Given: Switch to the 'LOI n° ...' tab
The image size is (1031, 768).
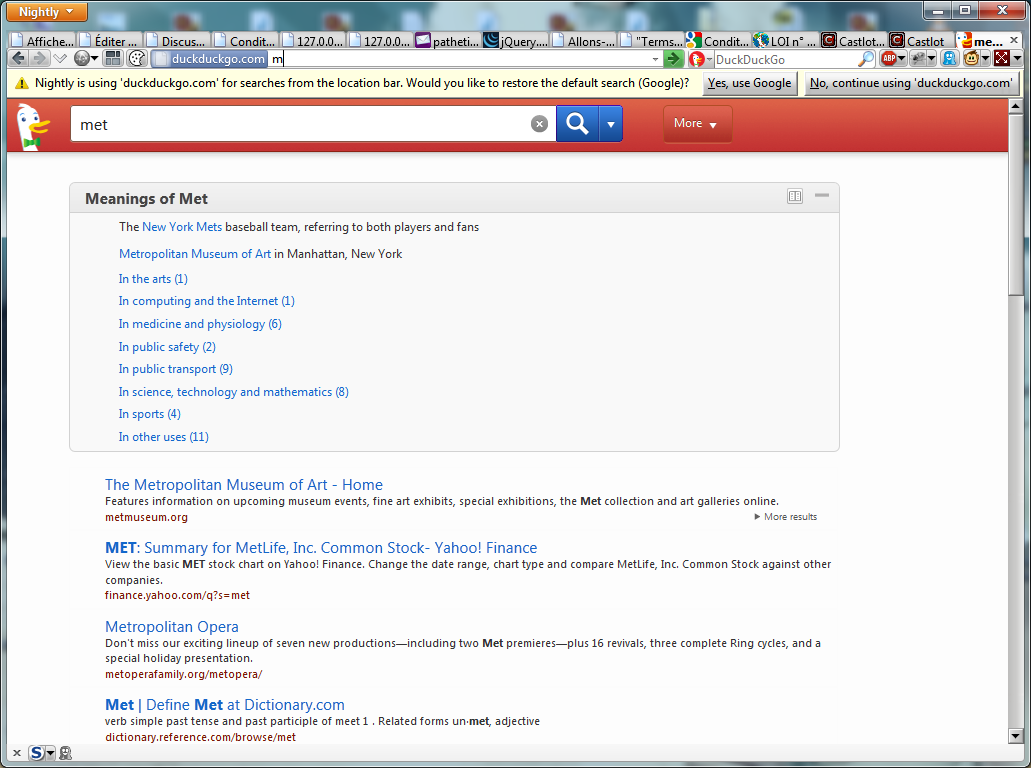Looking at the screenshot, I should pos(785,41).
